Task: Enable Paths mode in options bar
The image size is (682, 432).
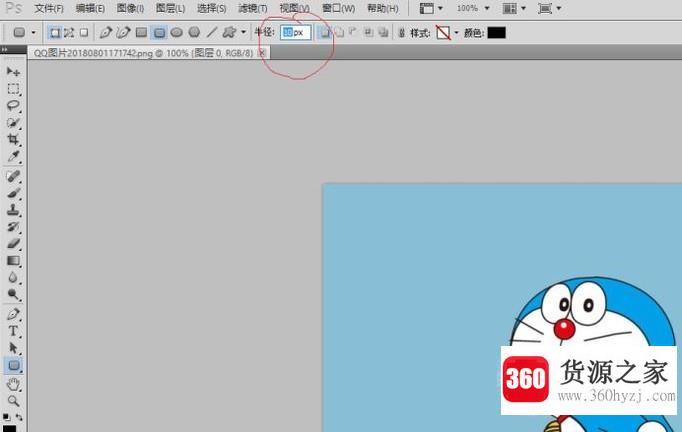Action: pyautogui.click(x=69, y=33)
